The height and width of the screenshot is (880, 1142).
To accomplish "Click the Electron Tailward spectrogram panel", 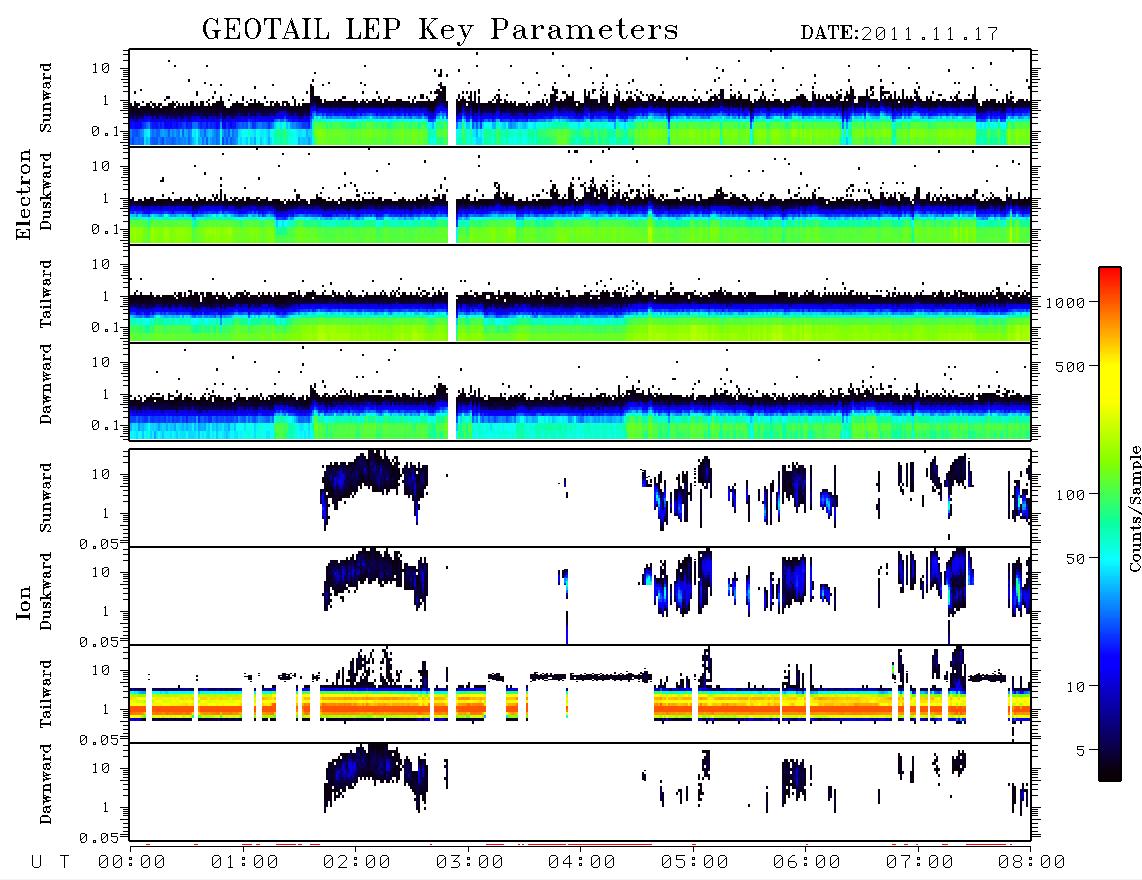I will [580, 294].
